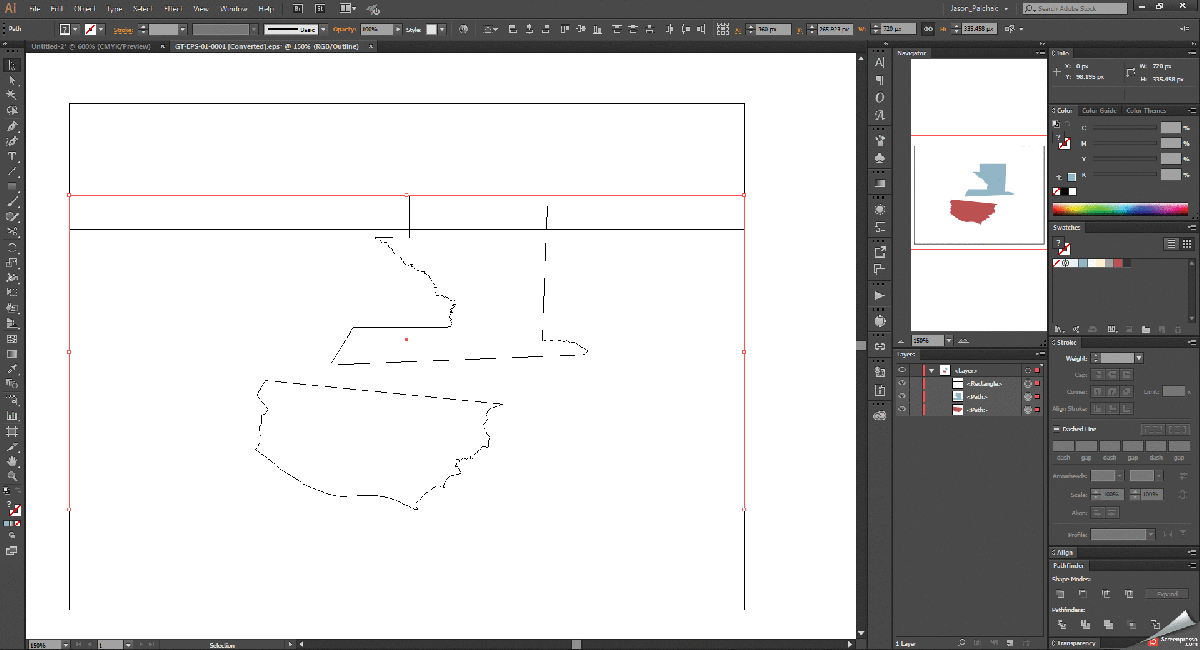The height and width of the screenshot is (650, 1200).
Task: Activate the Type tool
Action: click(x=12, y=157)
